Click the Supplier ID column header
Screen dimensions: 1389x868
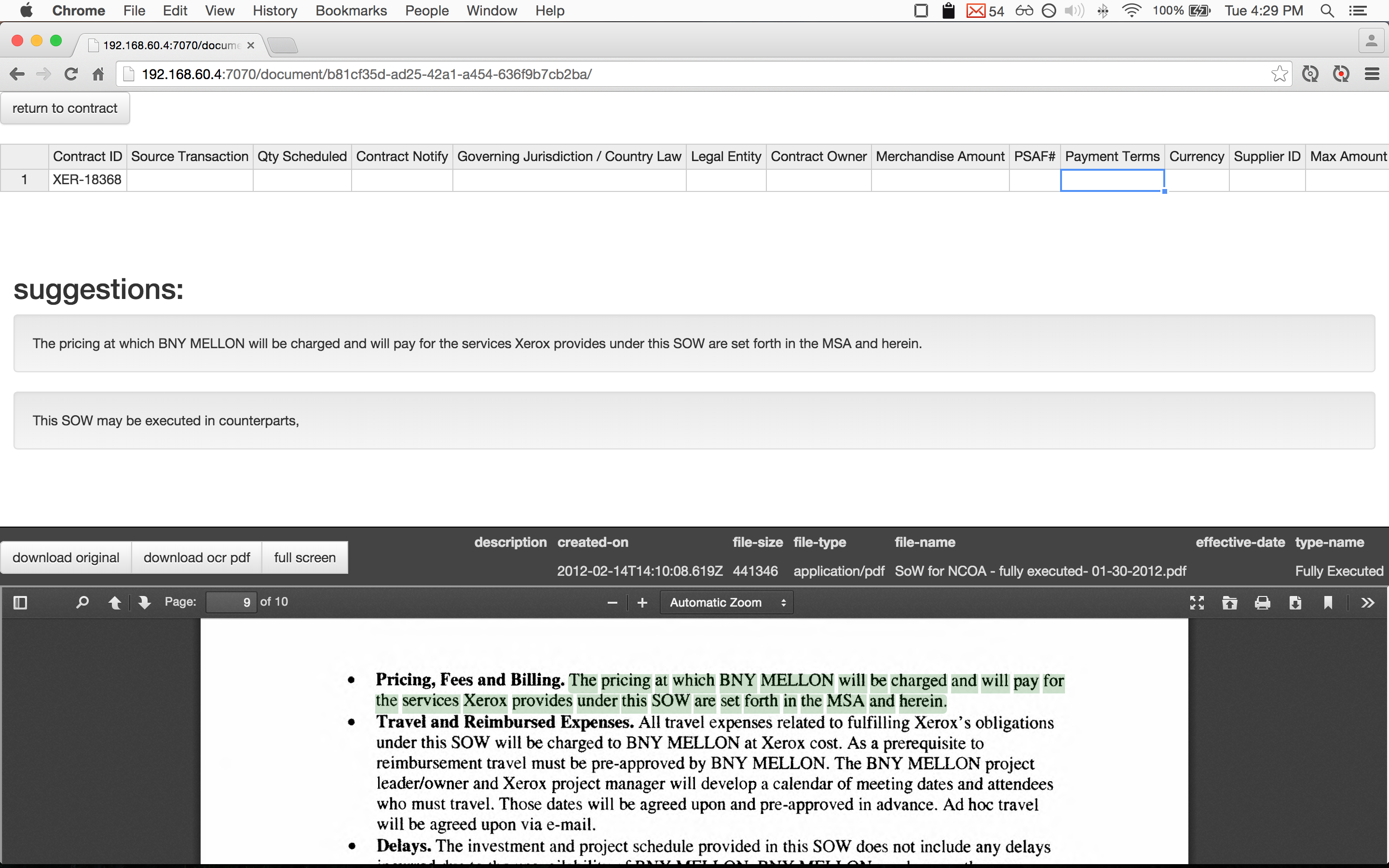coord(1267,157)
